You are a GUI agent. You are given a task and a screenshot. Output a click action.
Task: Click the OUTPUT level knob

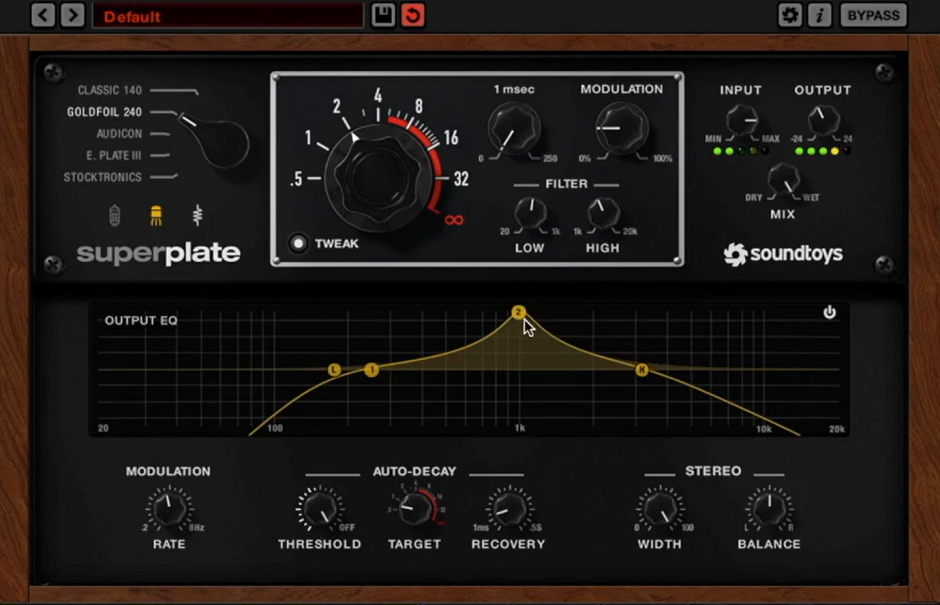click(x=823, y=120)
